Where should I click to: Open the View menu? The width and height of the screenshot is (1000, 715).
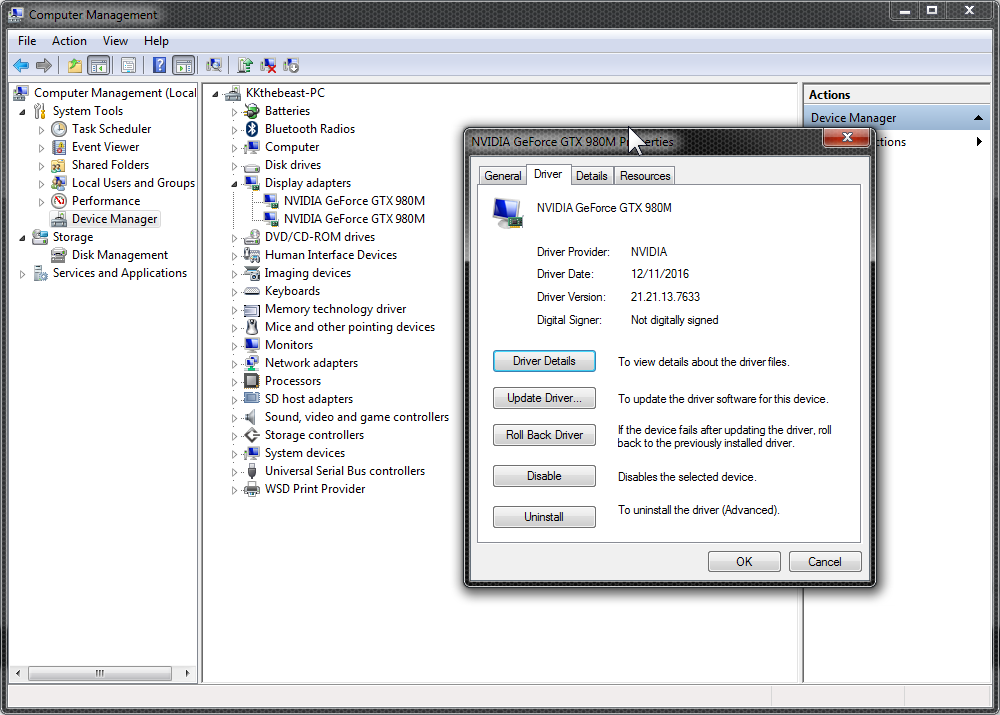pyautogui.click(x=115, y=41)
